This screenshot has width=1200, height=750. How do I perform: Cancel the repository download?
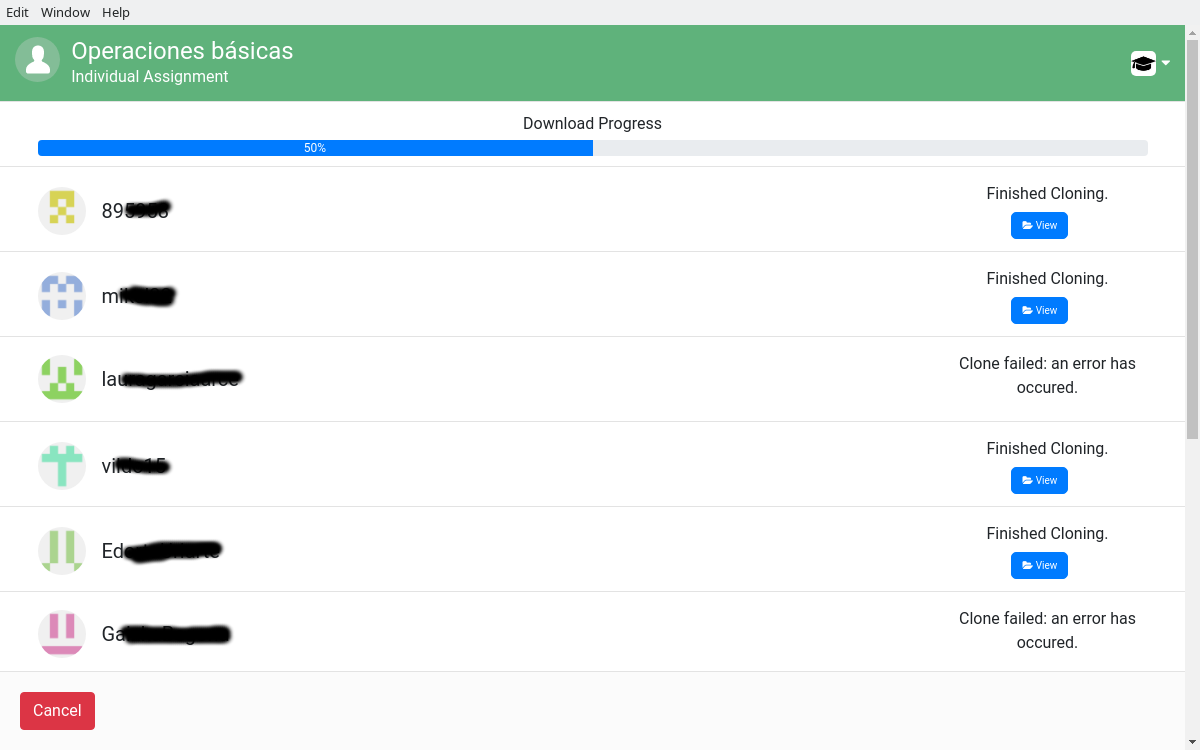point(57,710)
